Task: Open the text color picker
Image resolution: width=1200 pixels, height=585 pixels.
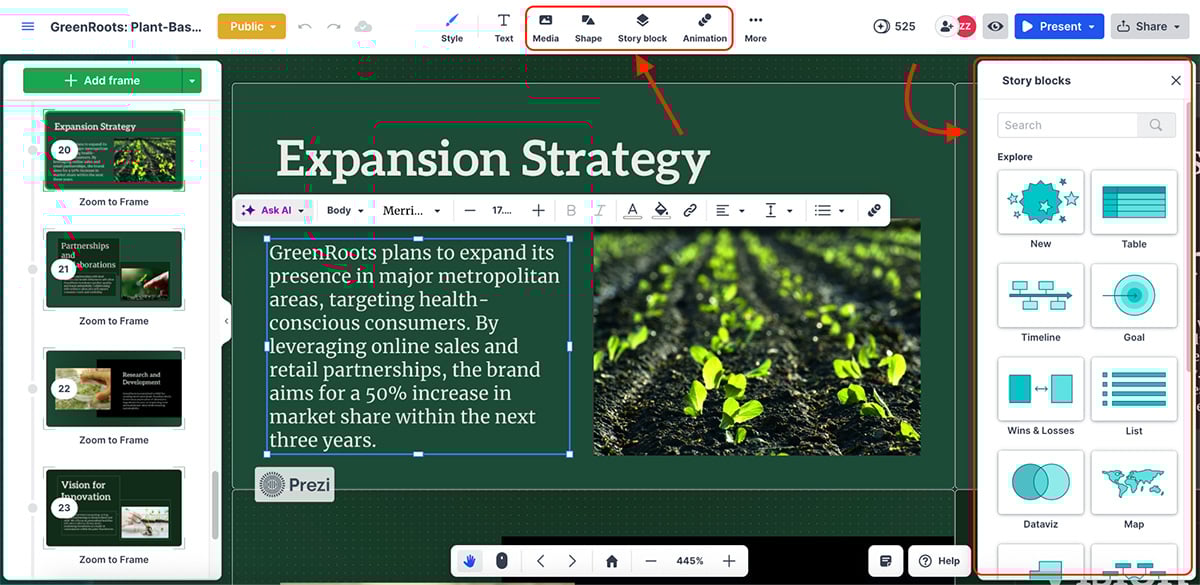Action: (x=632, y=210)
